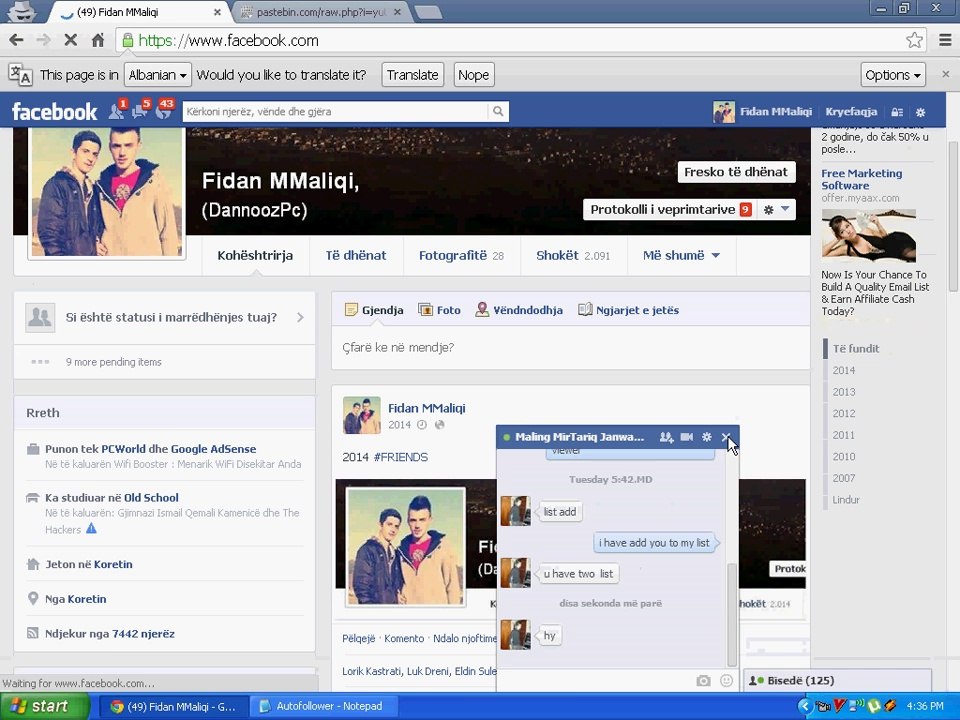Open the globe notifications with 43

point(163,111)
